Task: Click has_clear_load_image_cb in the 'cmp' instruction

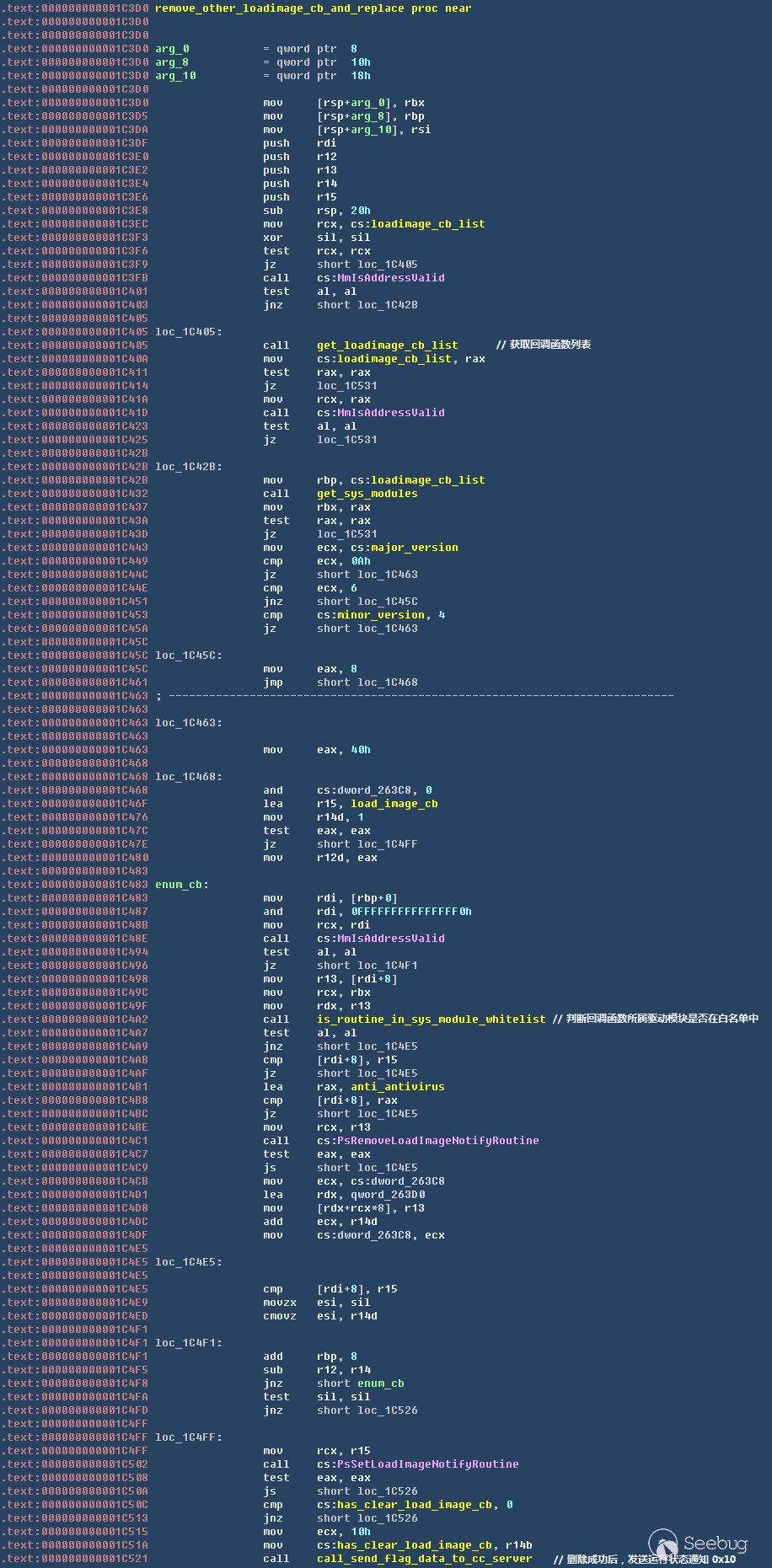Action: (x=415, y=1505)
